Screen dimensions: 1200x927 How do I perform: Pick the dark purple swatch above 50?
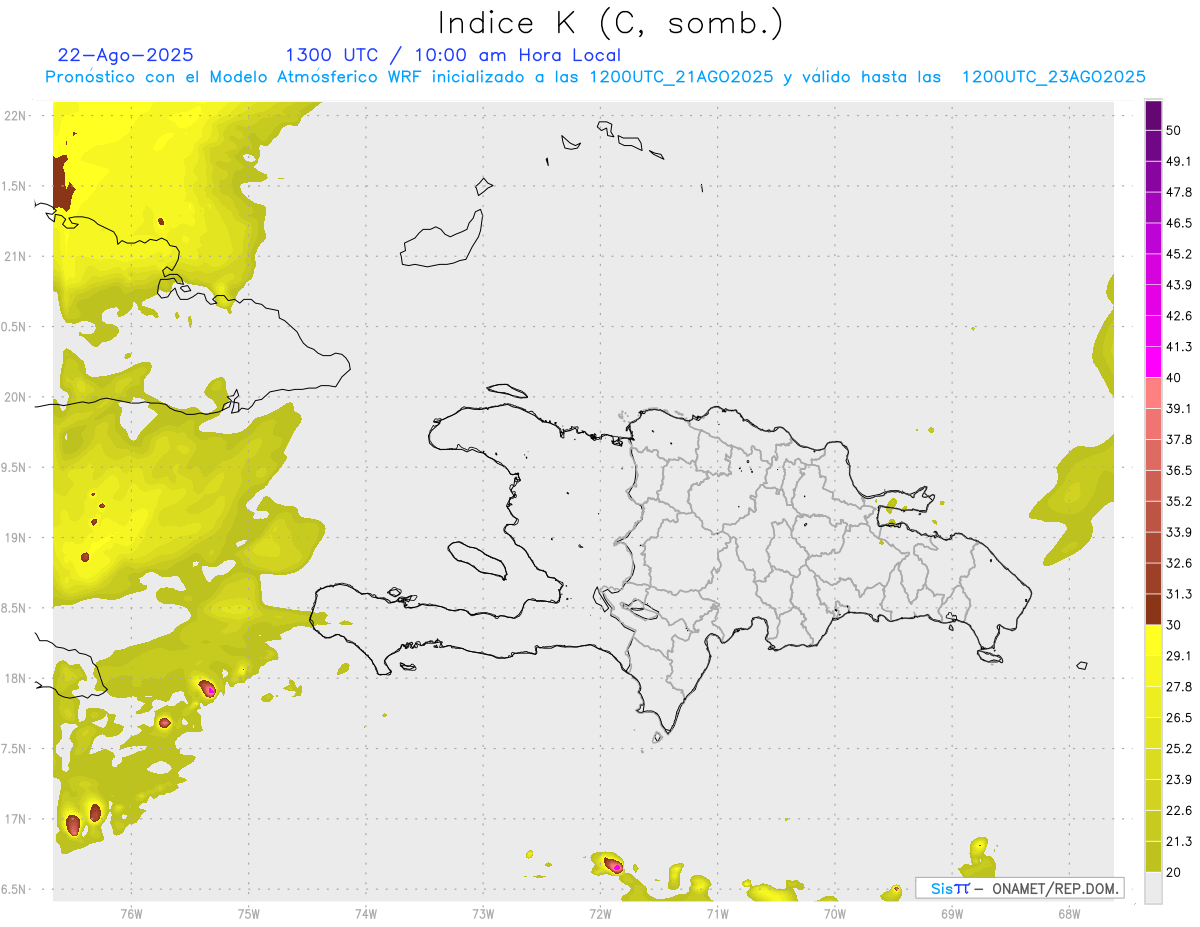point(1153,115)
